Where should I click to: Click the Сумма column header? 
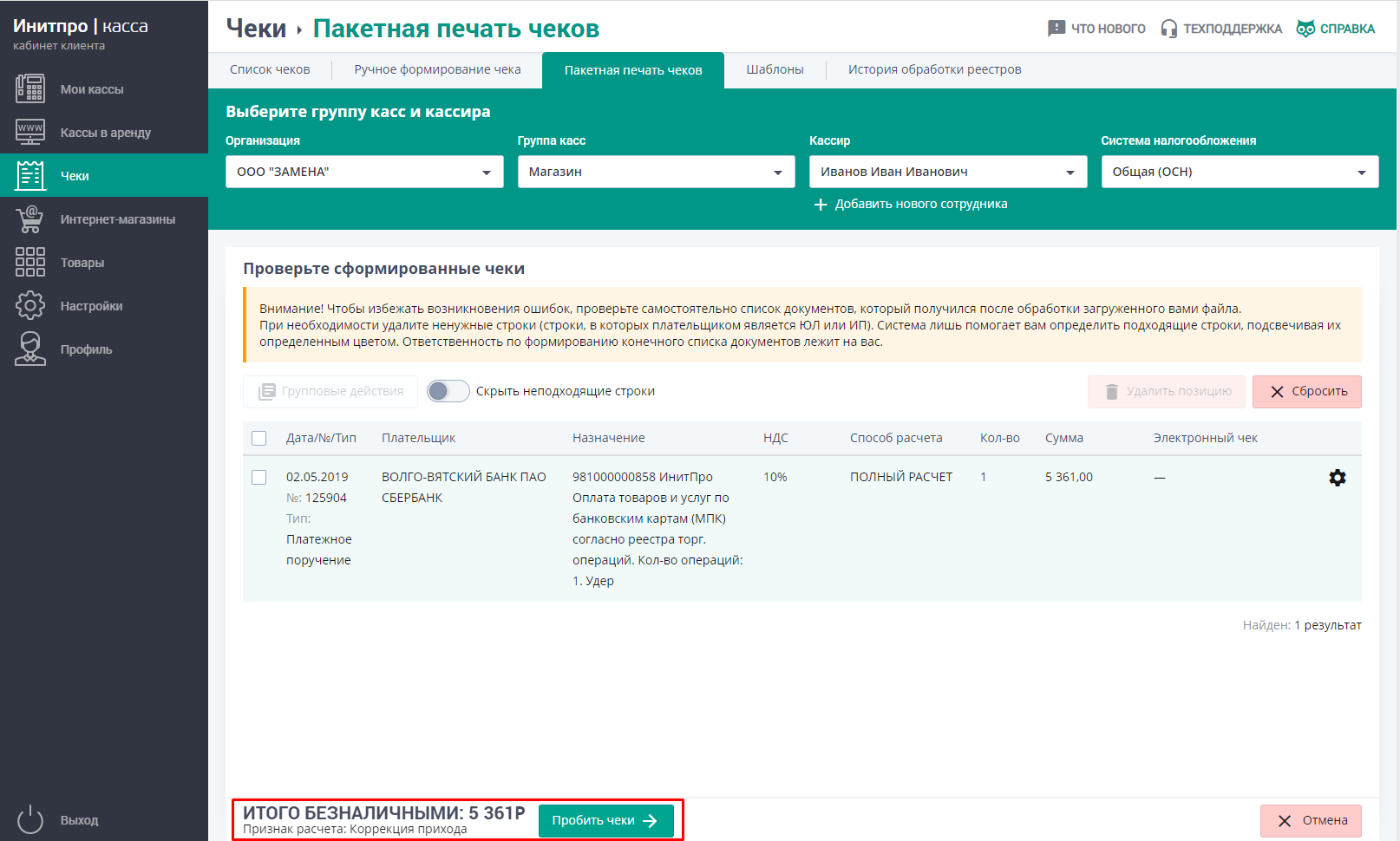1064,438
